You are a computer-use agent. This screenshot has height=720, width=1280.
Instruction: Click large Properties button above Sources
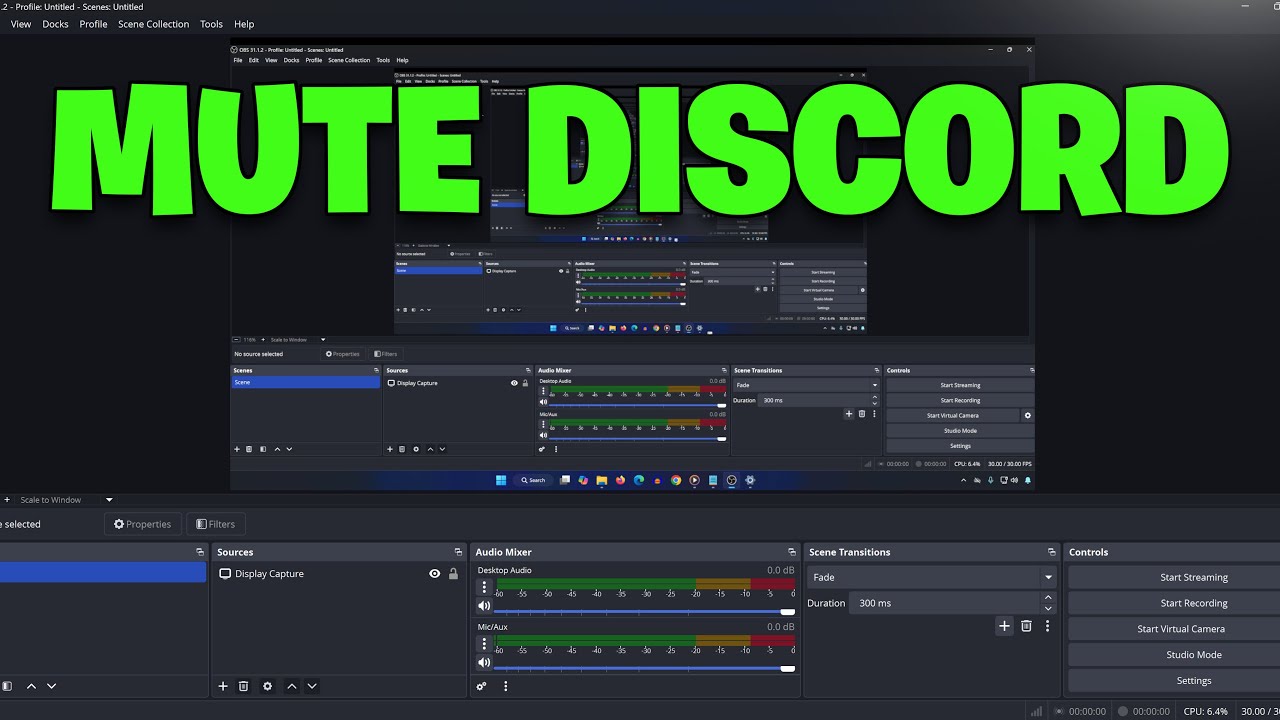142,524
